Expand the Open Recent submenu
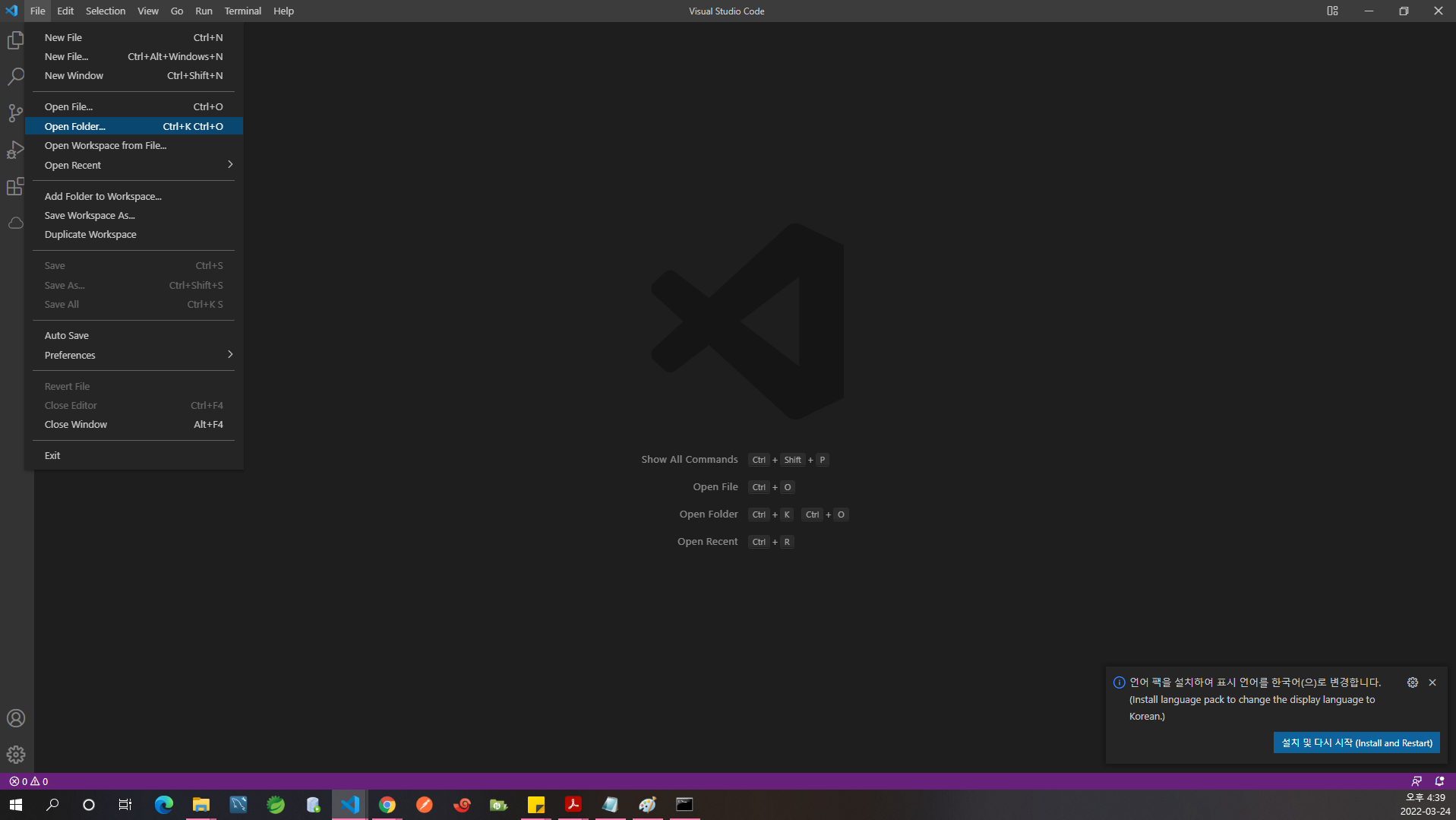Screen dimensions: 1456x820 pyautogui.click(x=134, y=165)
